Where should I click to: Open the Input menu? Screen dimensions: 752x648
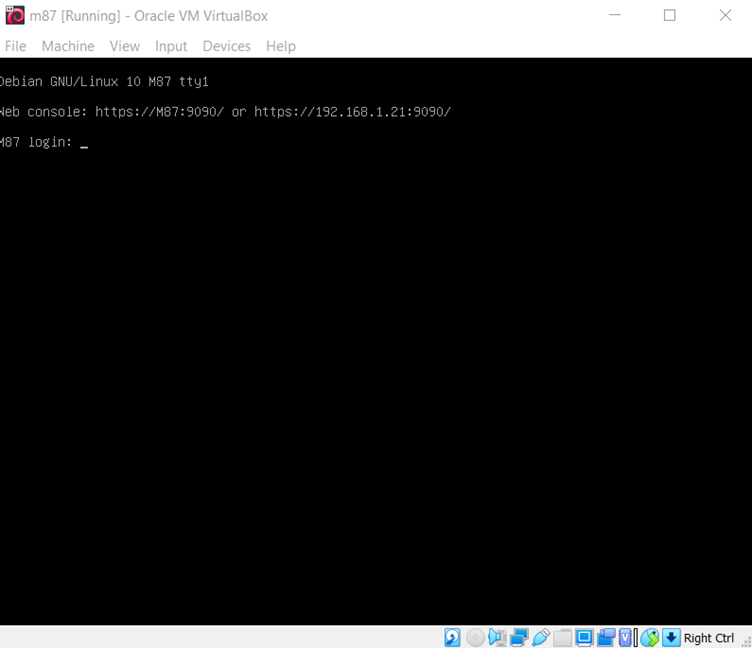click(171, 46)
